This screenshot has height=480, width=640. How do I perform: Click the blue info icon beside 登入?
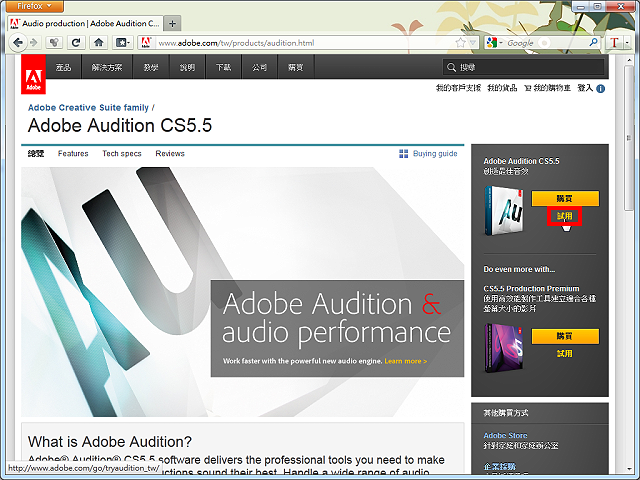[600, 89]
